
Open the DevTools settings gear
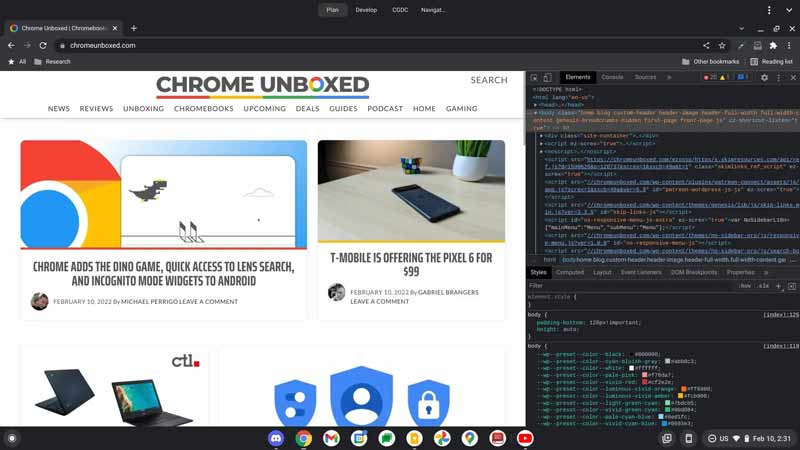(x=764, y=78)
